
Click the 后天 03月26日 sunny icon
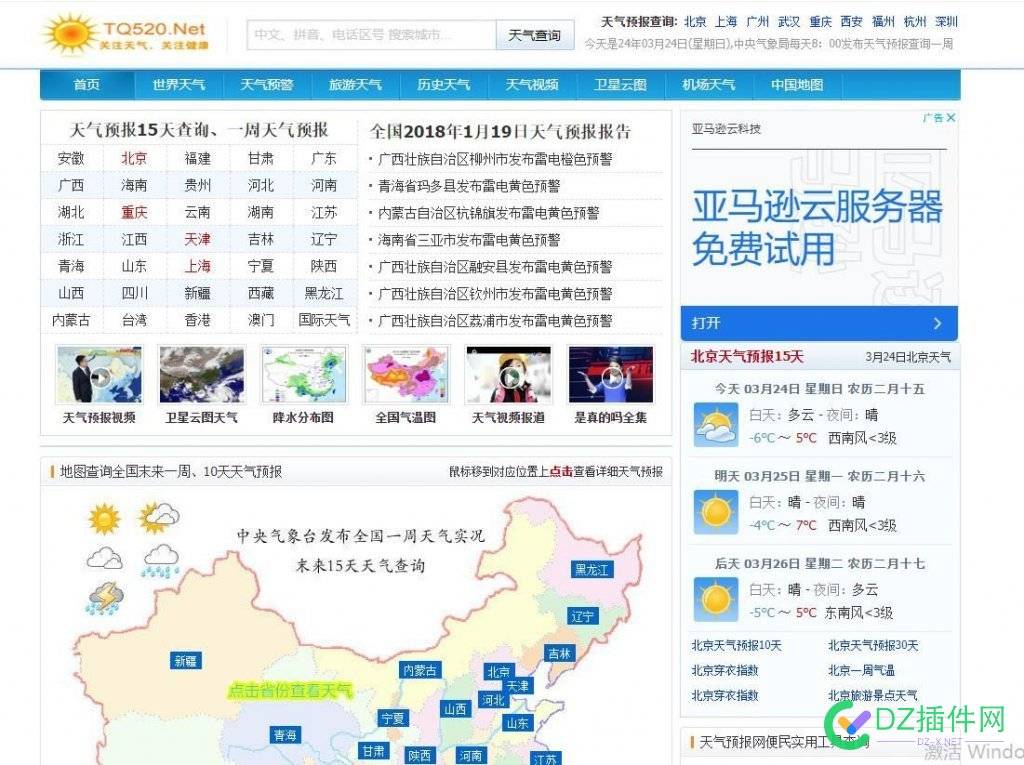pyautogui.click(x=716, y=600)
